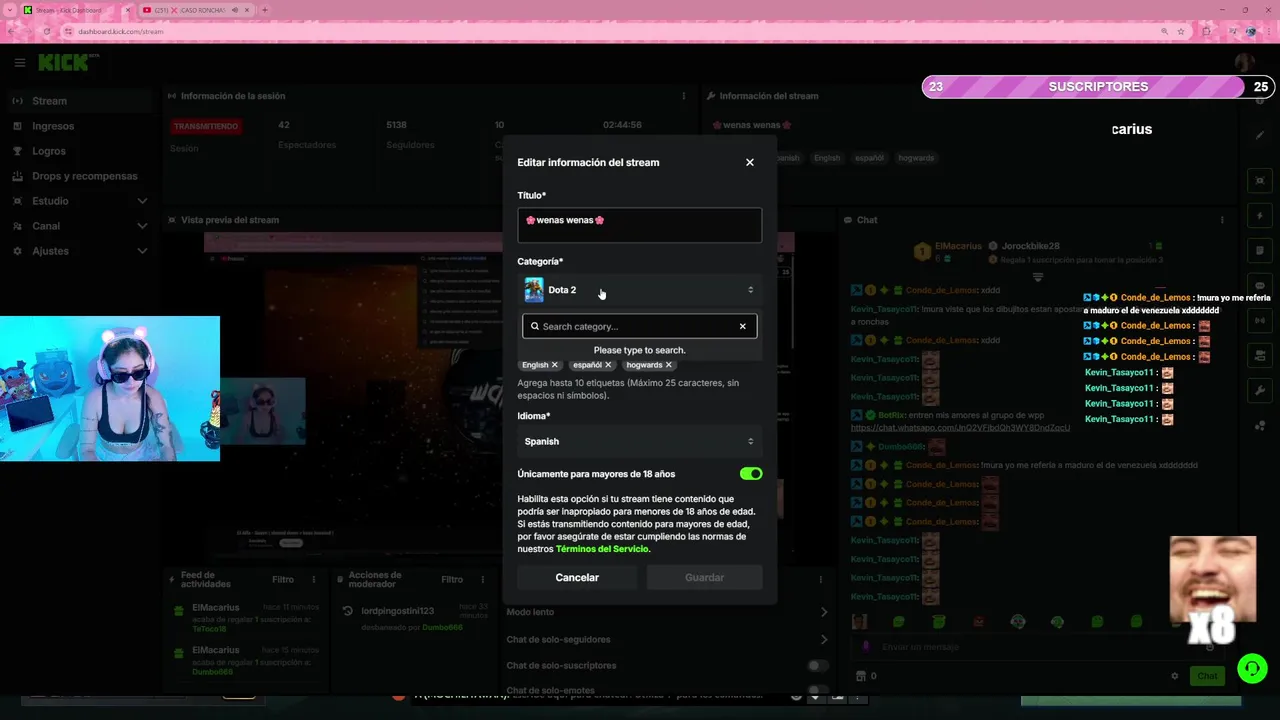Click the Guardar button
The width and height of the screenshot is (1280, 720).
click(x=704, y=577)
